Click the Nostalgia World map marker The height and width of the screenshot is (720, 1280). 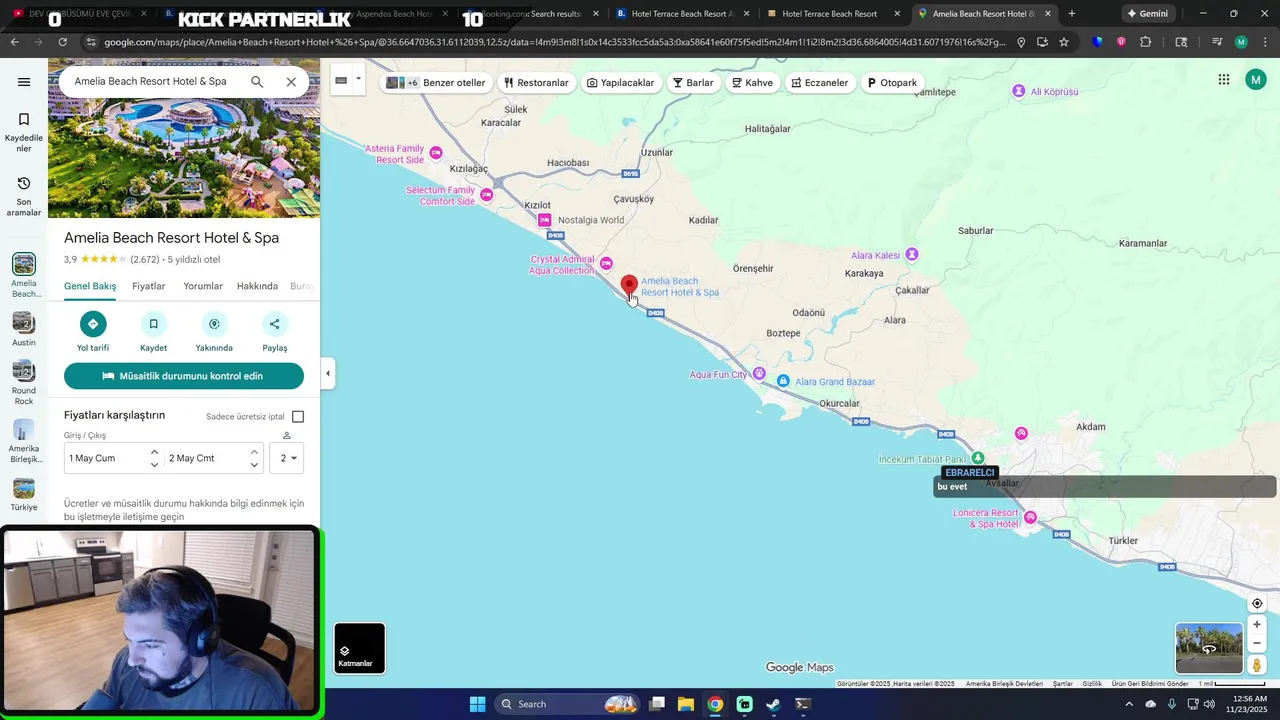pyautogui.click(x=544, y=220)
